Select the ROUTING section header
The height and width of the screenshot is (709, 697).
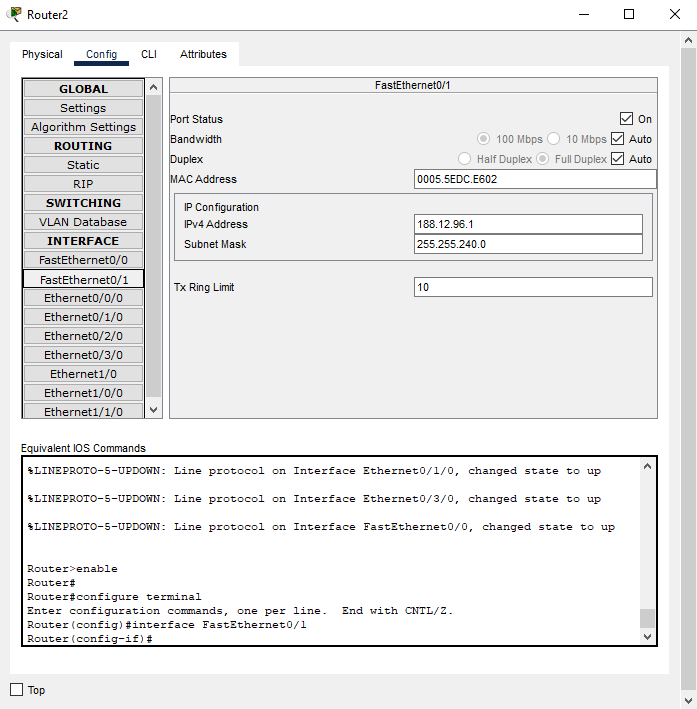83,146
